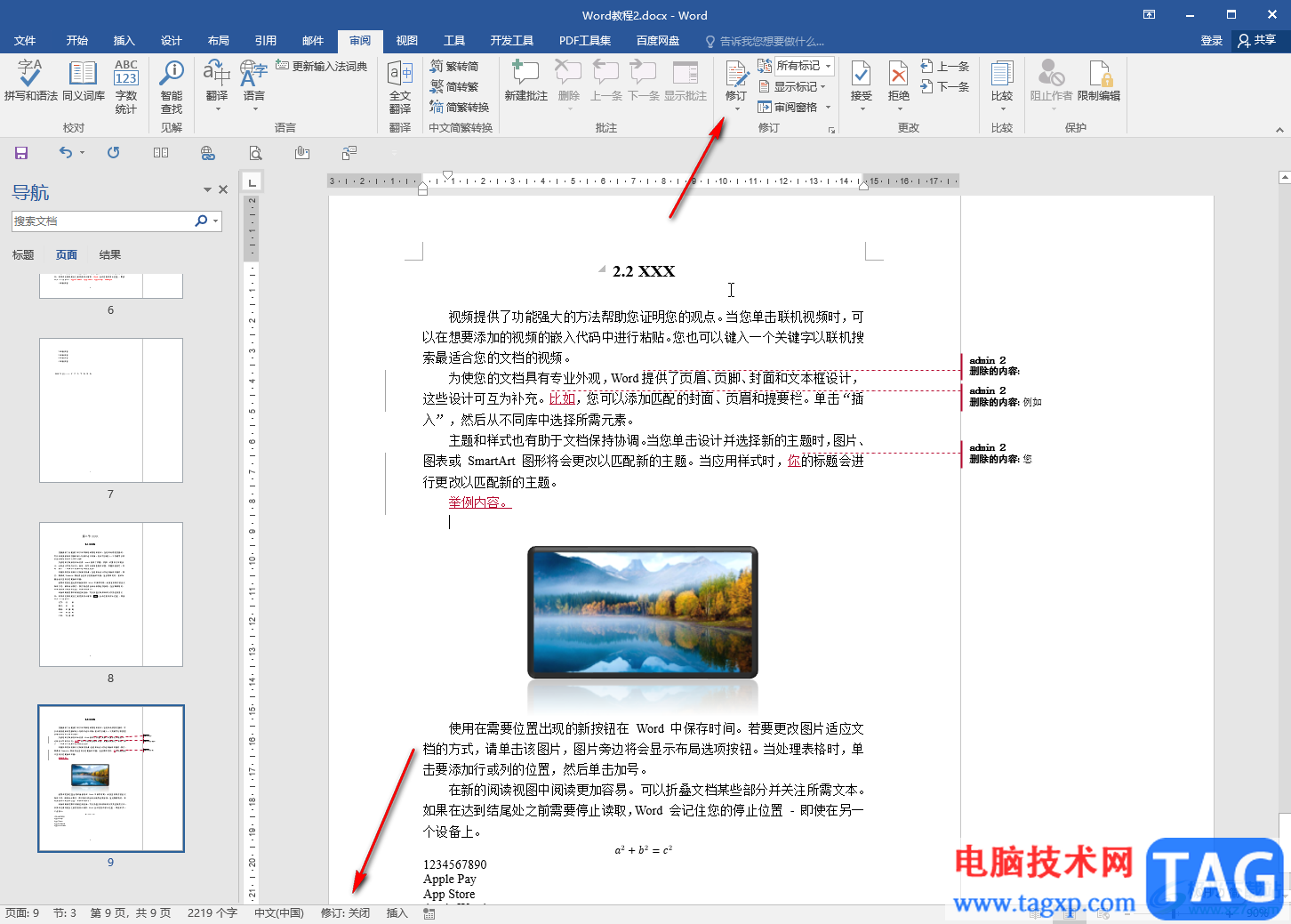Open the 文件 menu

click(25, 41)
